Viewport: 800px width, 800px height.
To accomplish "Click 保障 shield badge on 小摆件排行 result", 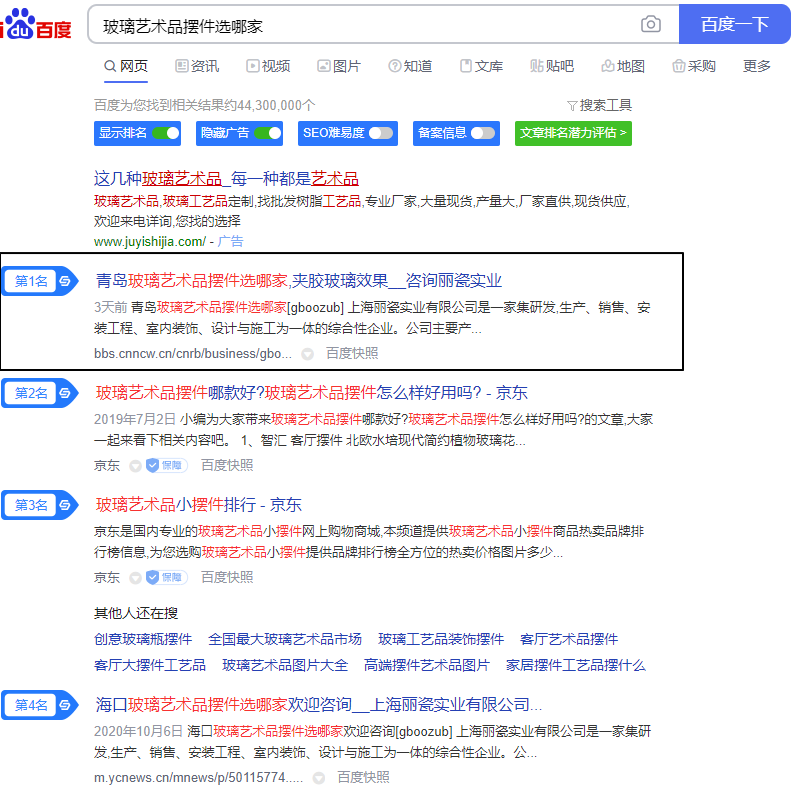I will point(166,578).
